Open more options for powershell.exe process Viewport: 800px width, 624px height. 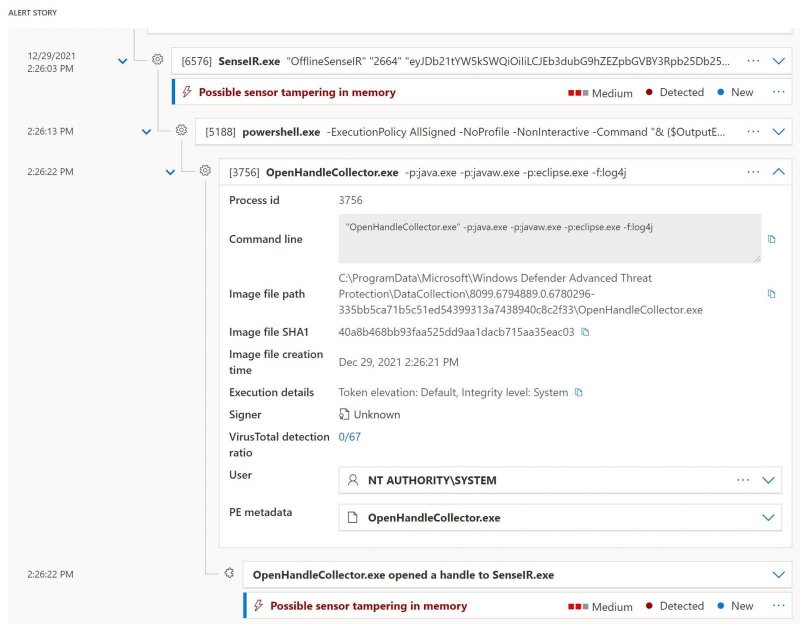click(x=753, y=131)
